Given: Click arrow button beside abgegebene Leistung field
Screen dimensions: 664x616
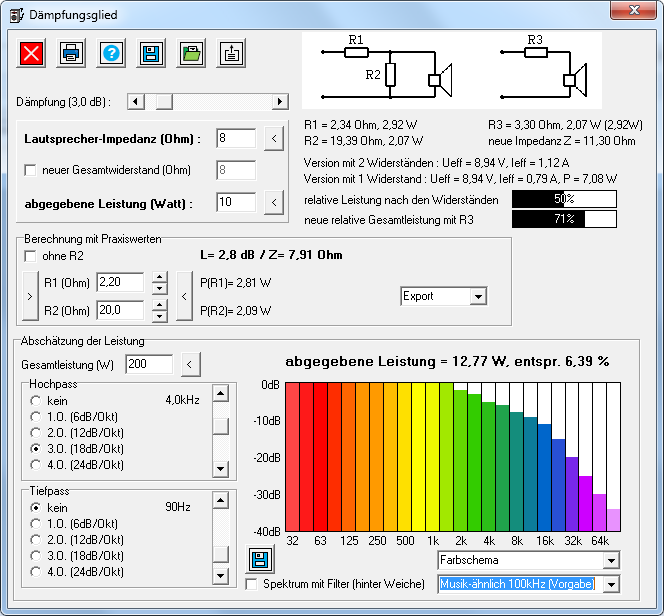Looking at the screenshot, I should click(274, 203).
